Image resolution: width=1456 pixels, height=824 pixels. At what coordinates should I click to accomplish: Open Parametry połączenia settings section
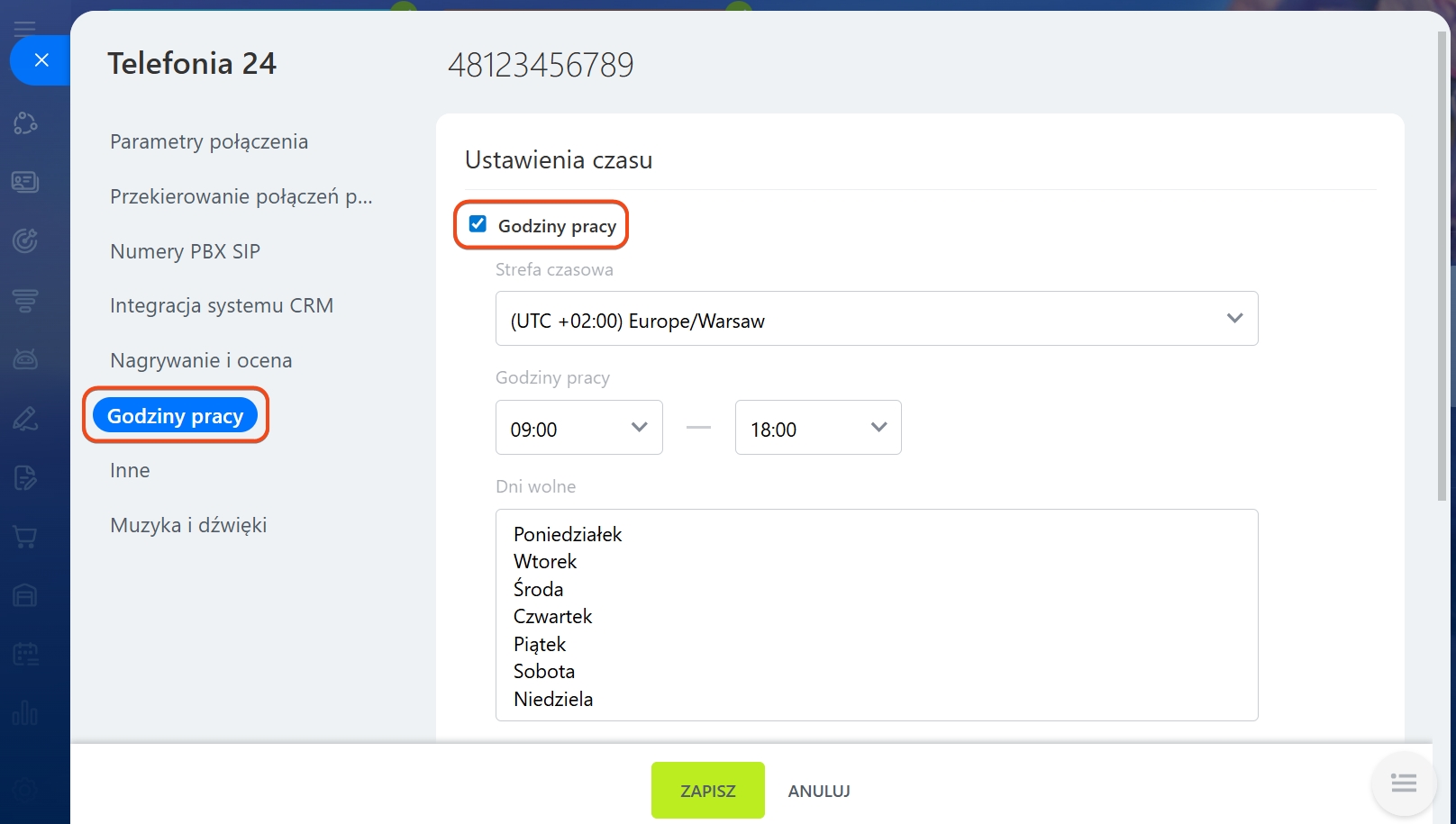[209, 142]
